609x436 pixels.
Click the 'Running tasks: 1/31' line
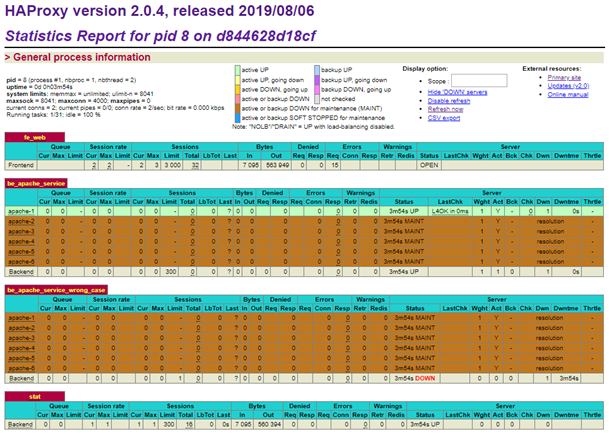coord(53,115)
